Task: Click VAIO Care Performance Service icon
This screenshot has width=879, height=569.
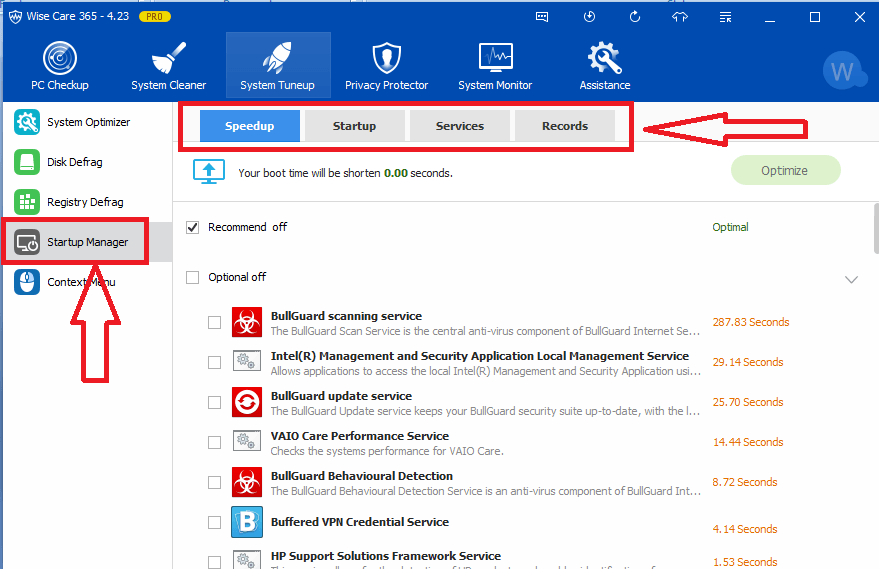Action: click(247, 441)
